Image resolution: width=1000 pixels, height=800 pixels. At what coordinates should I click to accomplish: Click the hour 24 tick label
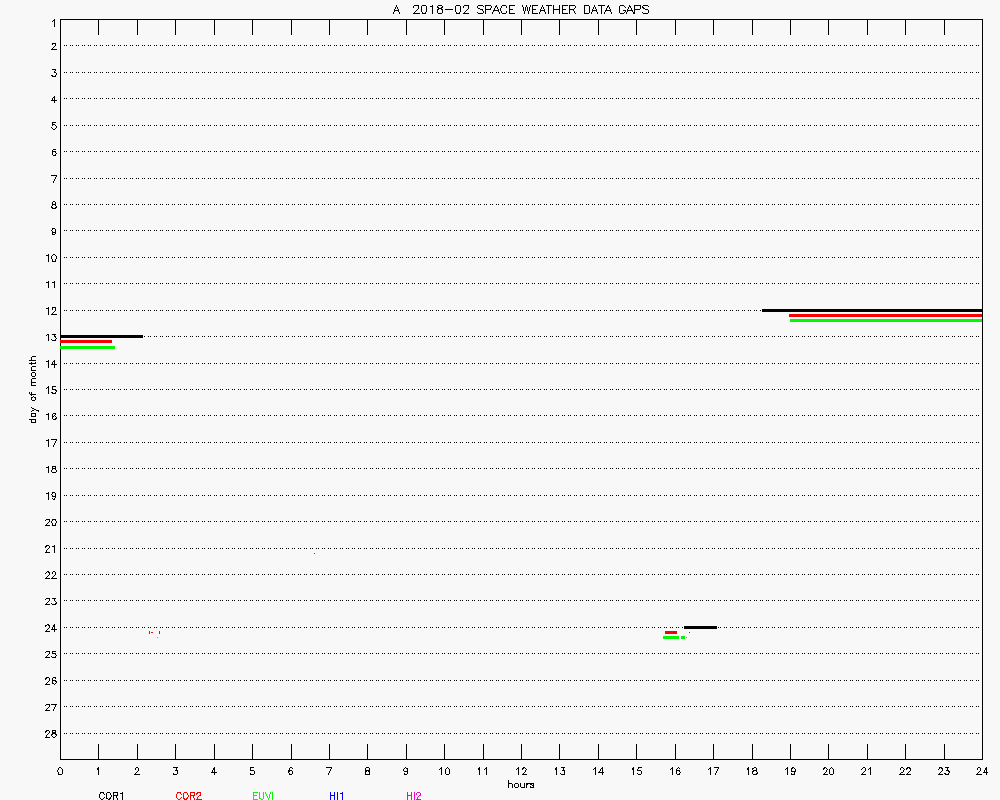(x=981, y=771)
